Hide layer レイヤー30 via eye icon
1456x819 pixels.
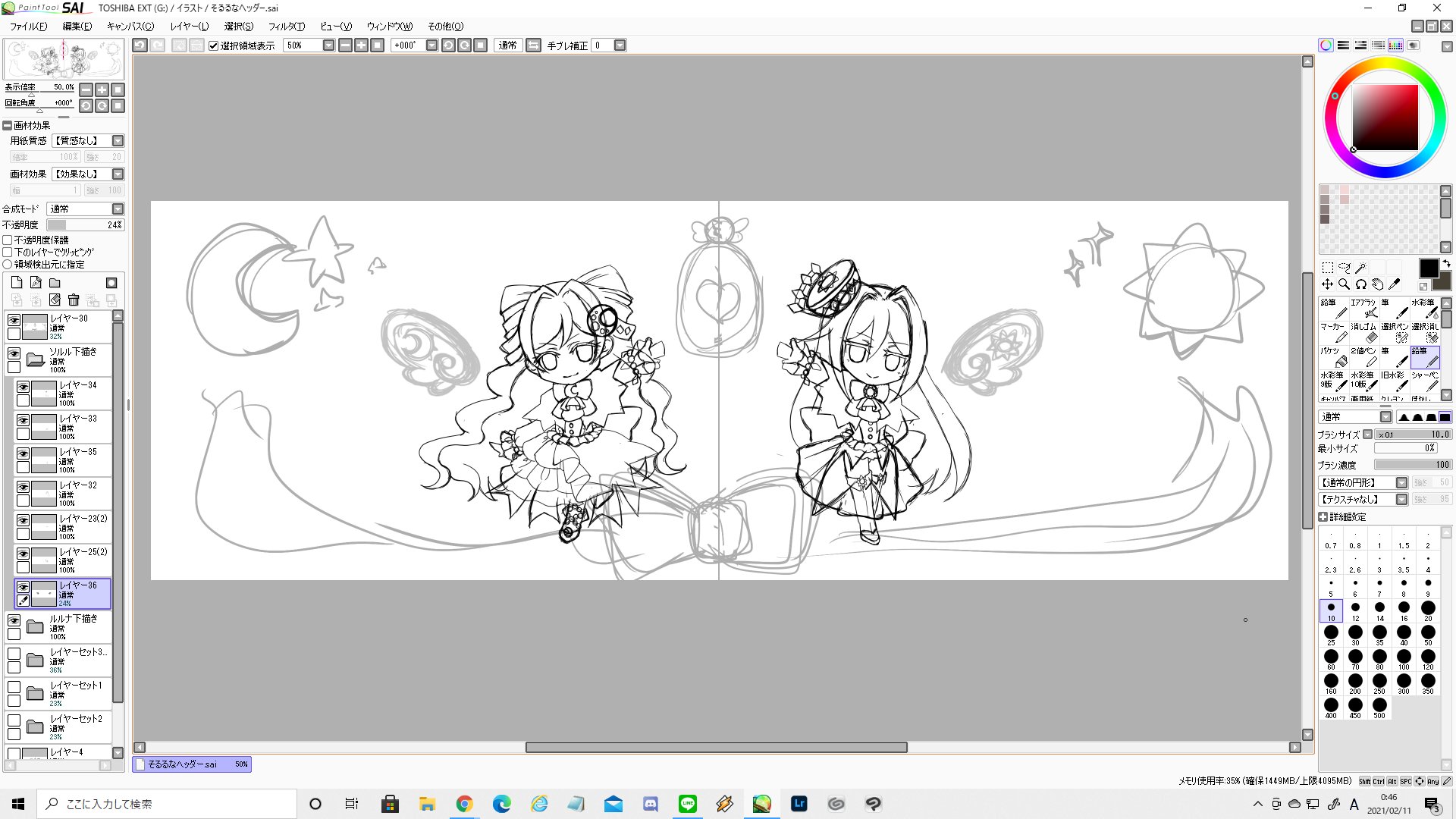[x=14, y=320]
